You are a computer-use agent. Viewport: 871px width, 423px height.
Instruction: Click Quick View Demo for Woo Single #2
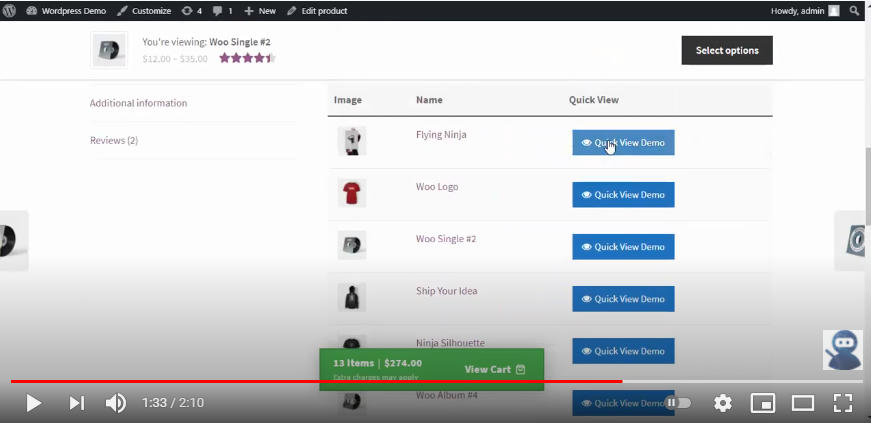(623, 247)
